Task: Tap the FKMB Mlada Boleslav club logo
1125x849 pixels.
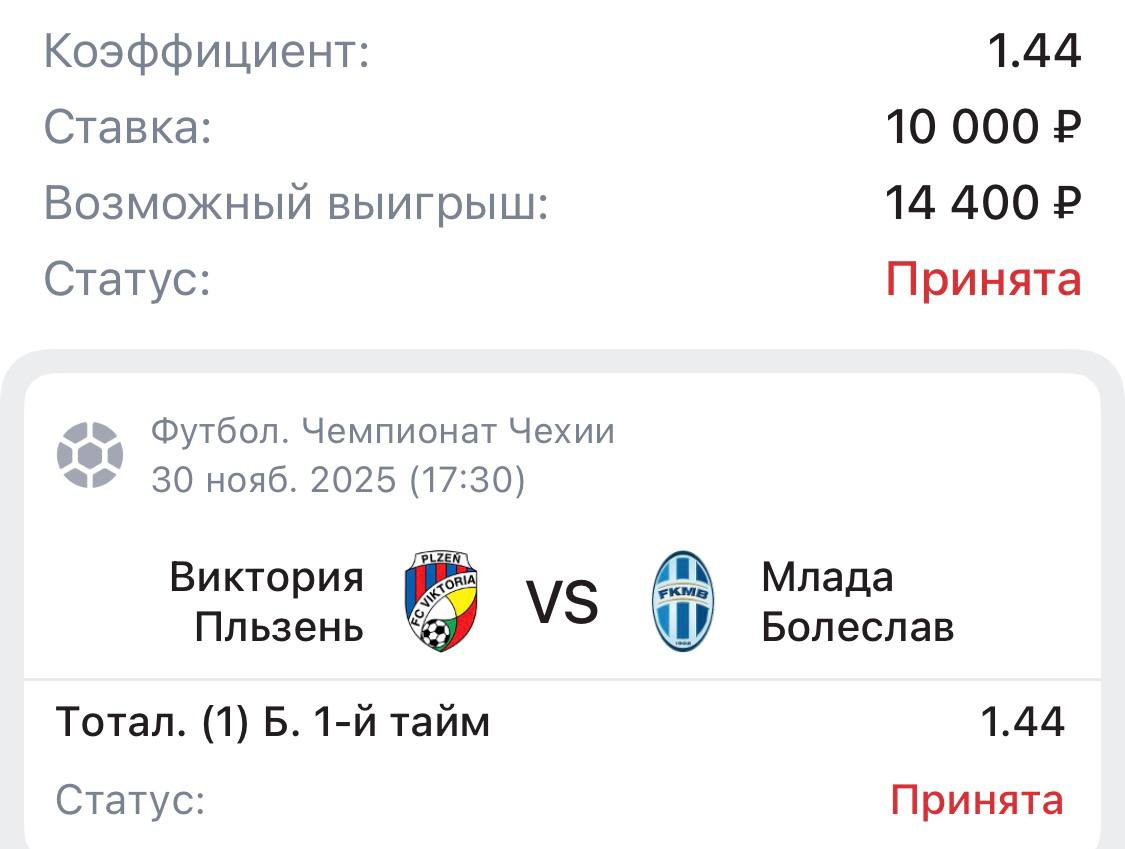Action: [x=683, y=602]
